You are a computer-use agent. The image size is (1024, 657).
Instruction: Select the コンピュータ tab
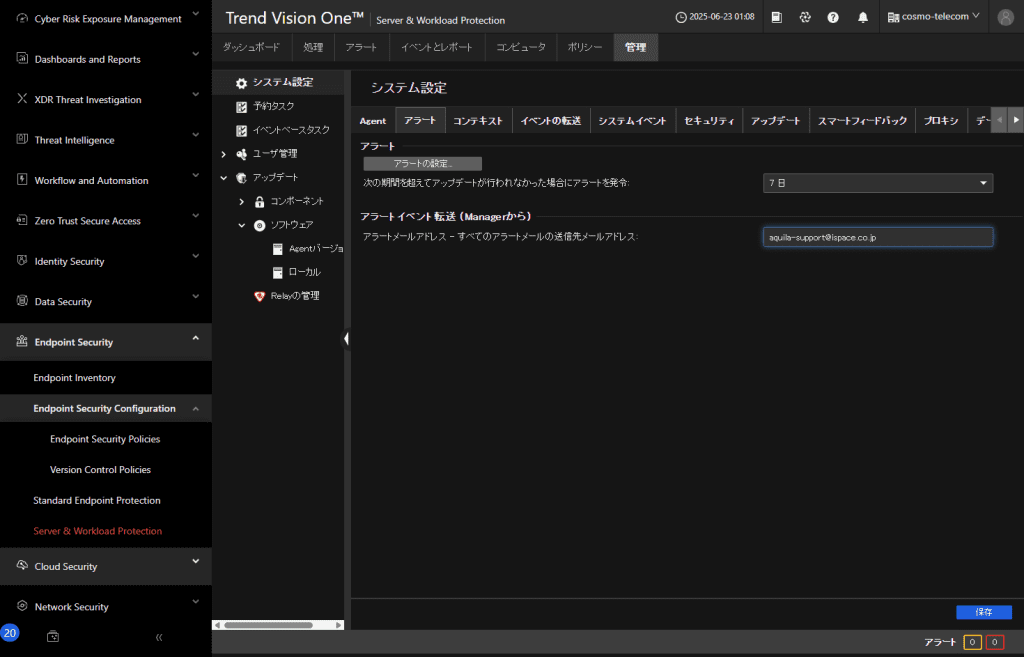(520, 47)
